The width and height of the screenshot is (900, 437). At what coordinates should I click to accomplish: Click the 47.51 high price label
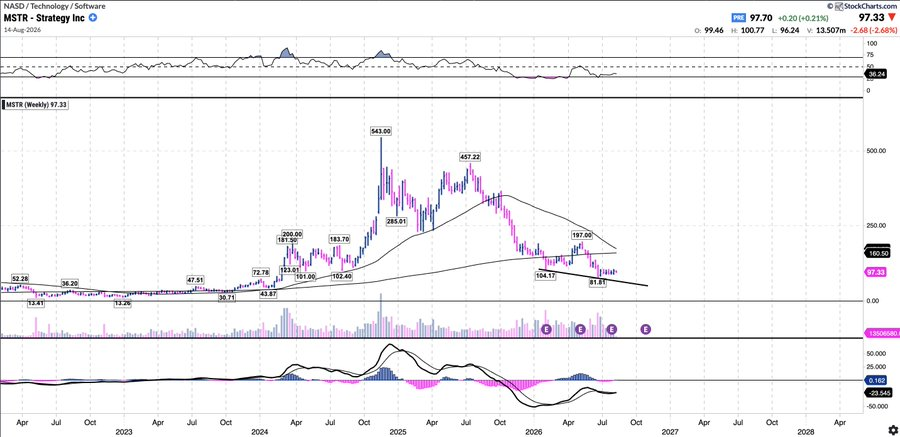point(196,280)
